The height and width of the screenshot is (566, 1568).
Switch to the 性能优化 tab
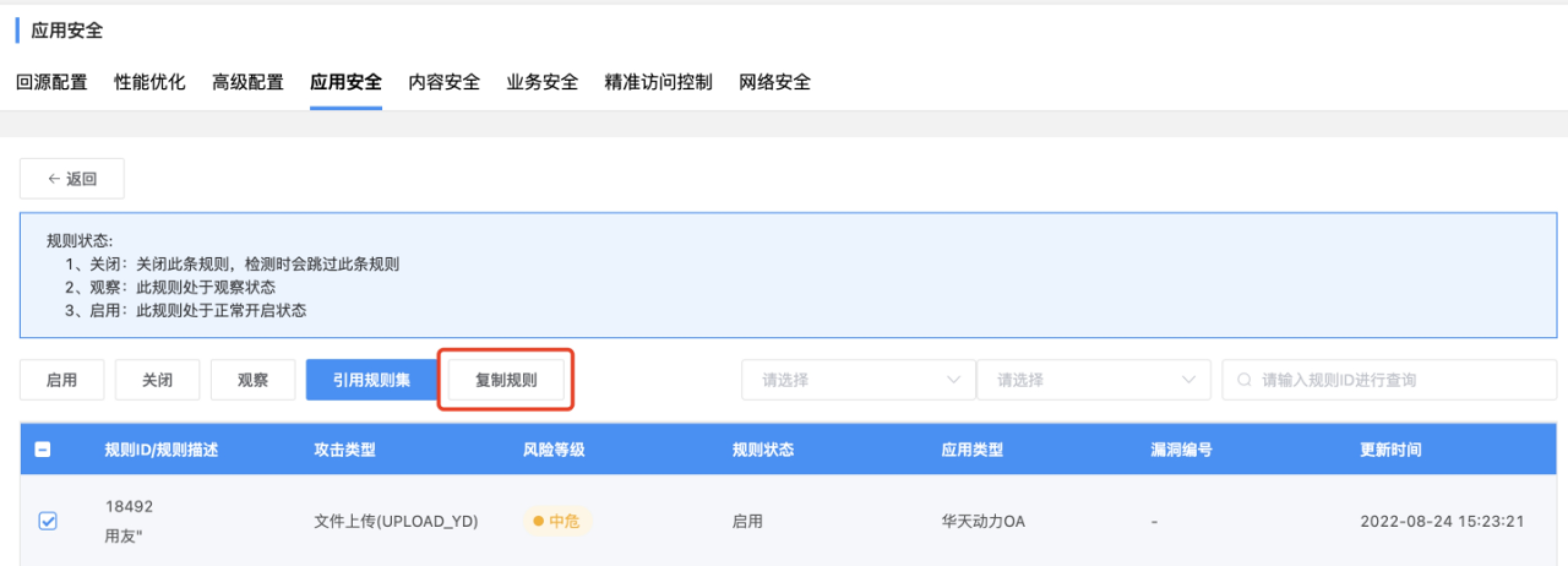pos(149,82)
